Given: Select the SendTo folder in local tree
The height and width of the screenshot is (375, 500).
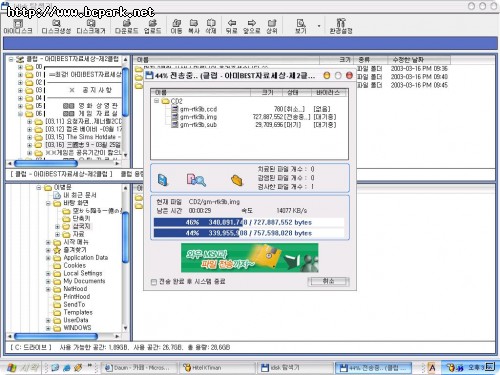Looking at the screenshot, I should tap(74, 305).
